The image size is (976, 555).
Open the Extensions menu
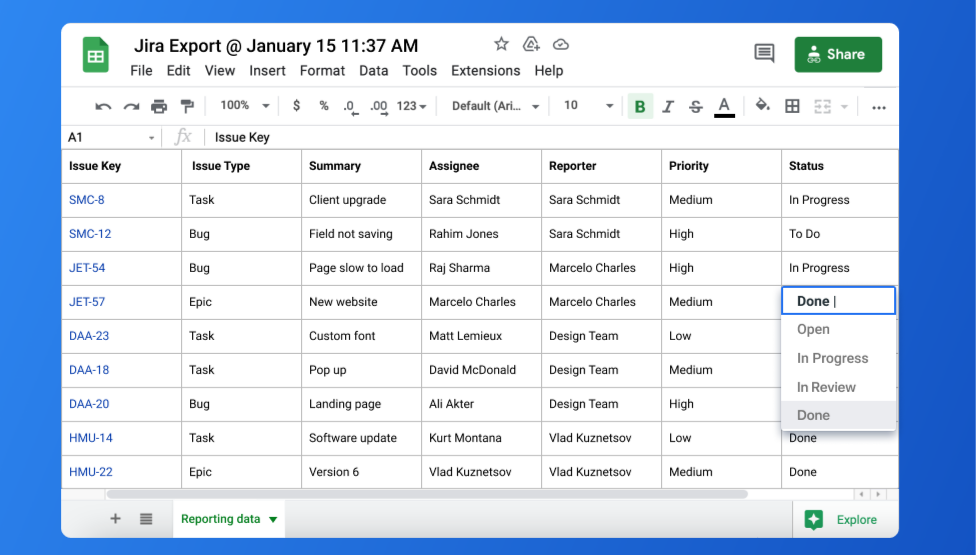(x=485, y=71)
